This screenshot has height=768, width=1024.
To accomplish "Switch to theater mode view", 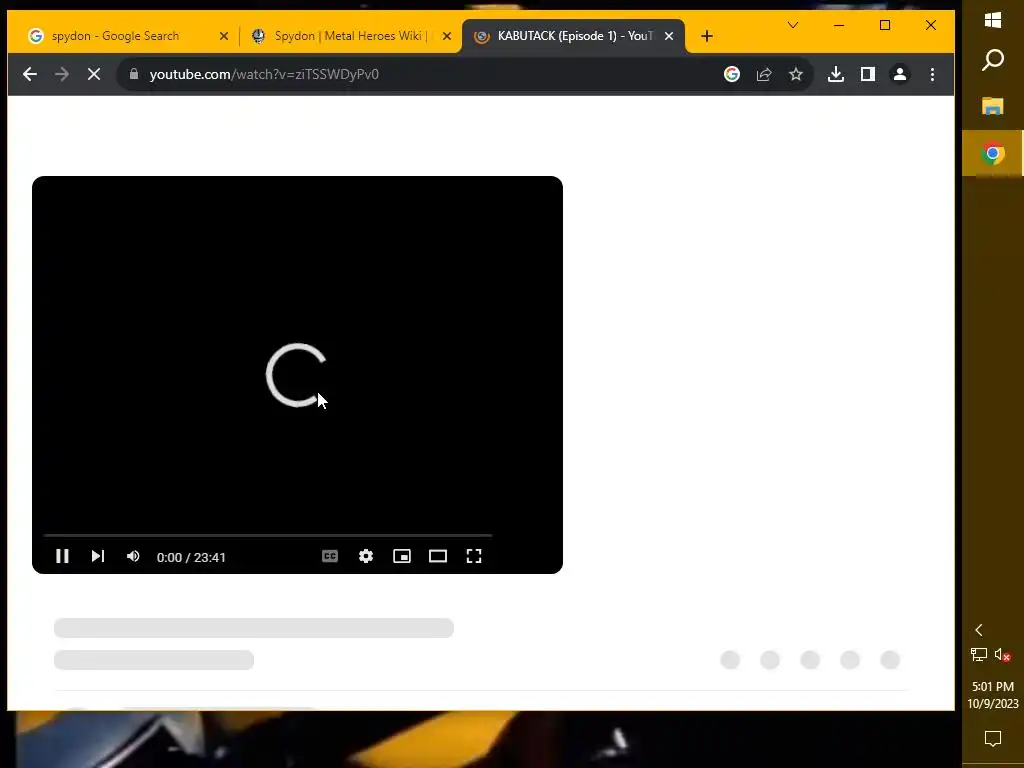I will click(438, 556).
